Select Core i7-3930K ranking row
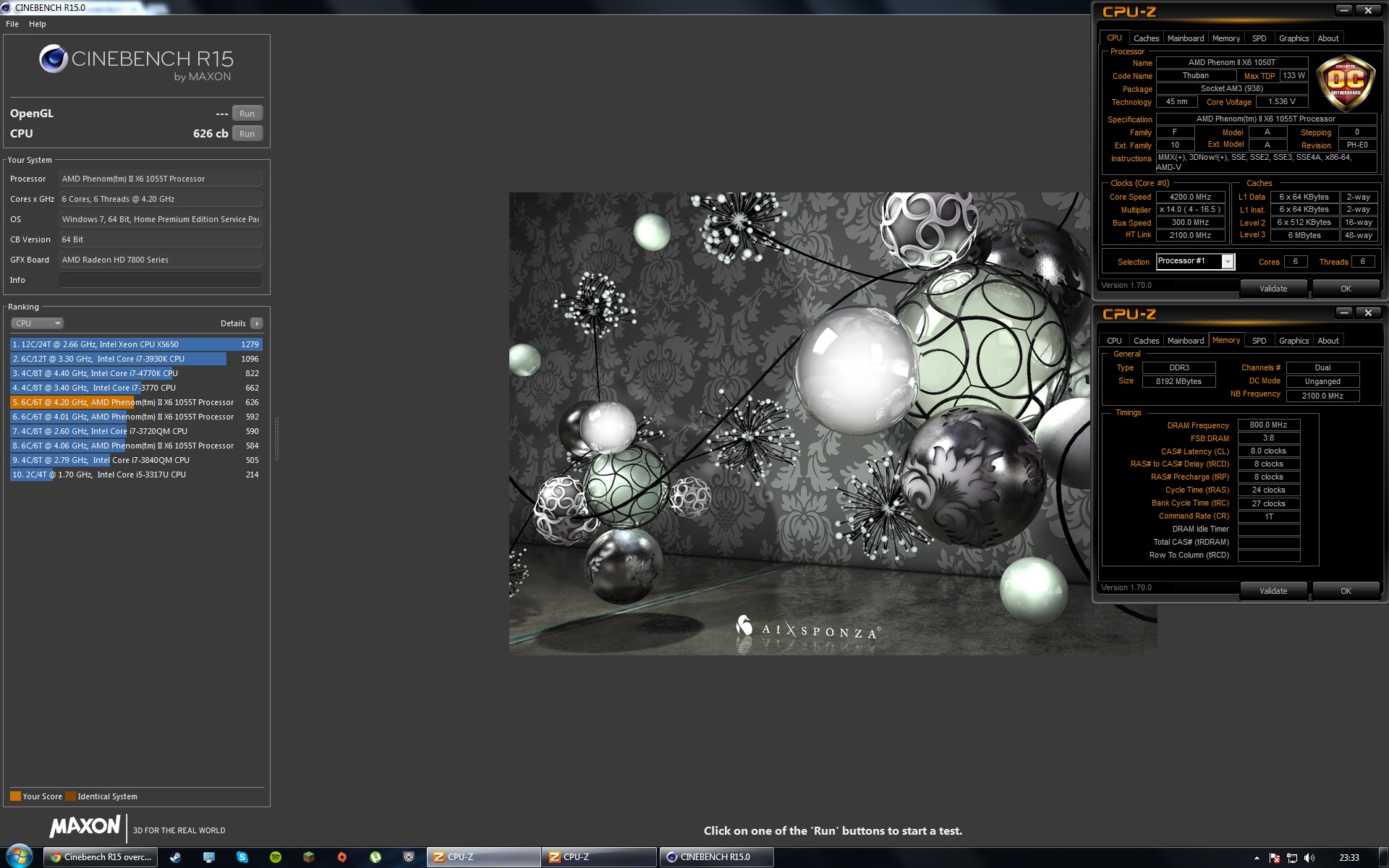Viewport: 1389px width, 868px height. [136, 359]
